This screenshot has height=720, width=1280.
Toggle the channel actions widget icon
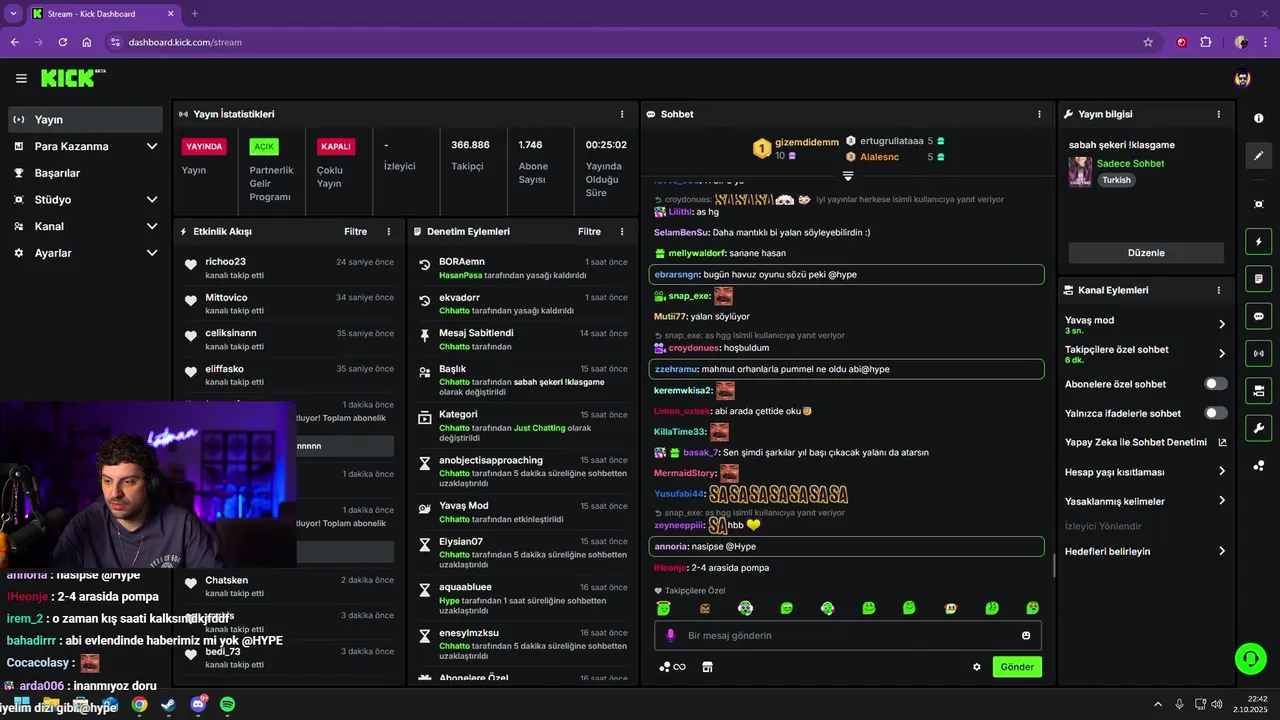pyautogui.click(x=1258, y=390)
